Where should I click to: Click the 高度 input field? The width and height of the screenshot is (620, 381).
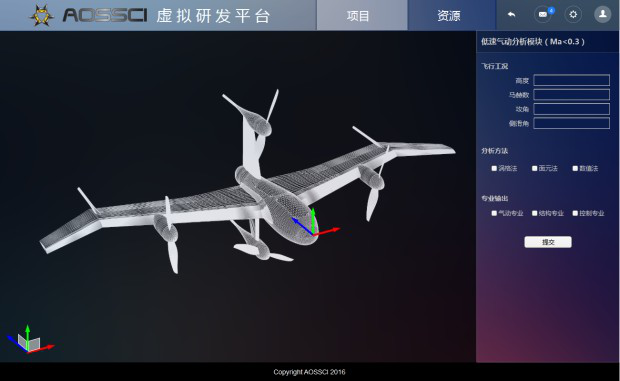tap(571, 80)
